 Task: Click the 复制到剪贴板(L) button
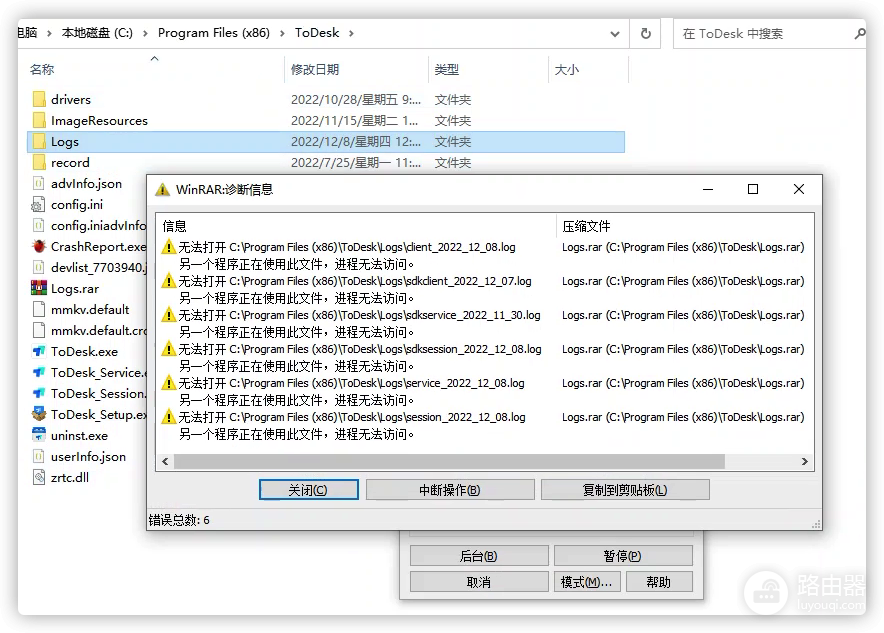point(625,490)
